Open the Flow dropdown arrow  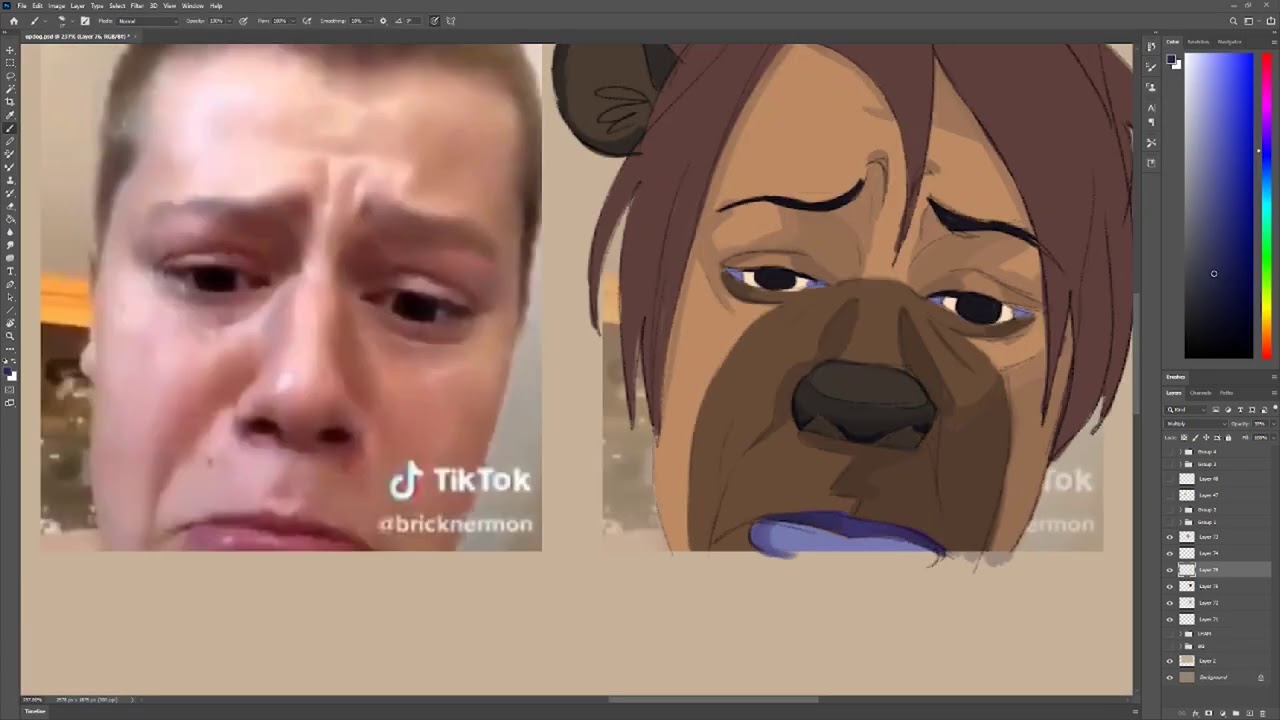[x=293, y=21]
